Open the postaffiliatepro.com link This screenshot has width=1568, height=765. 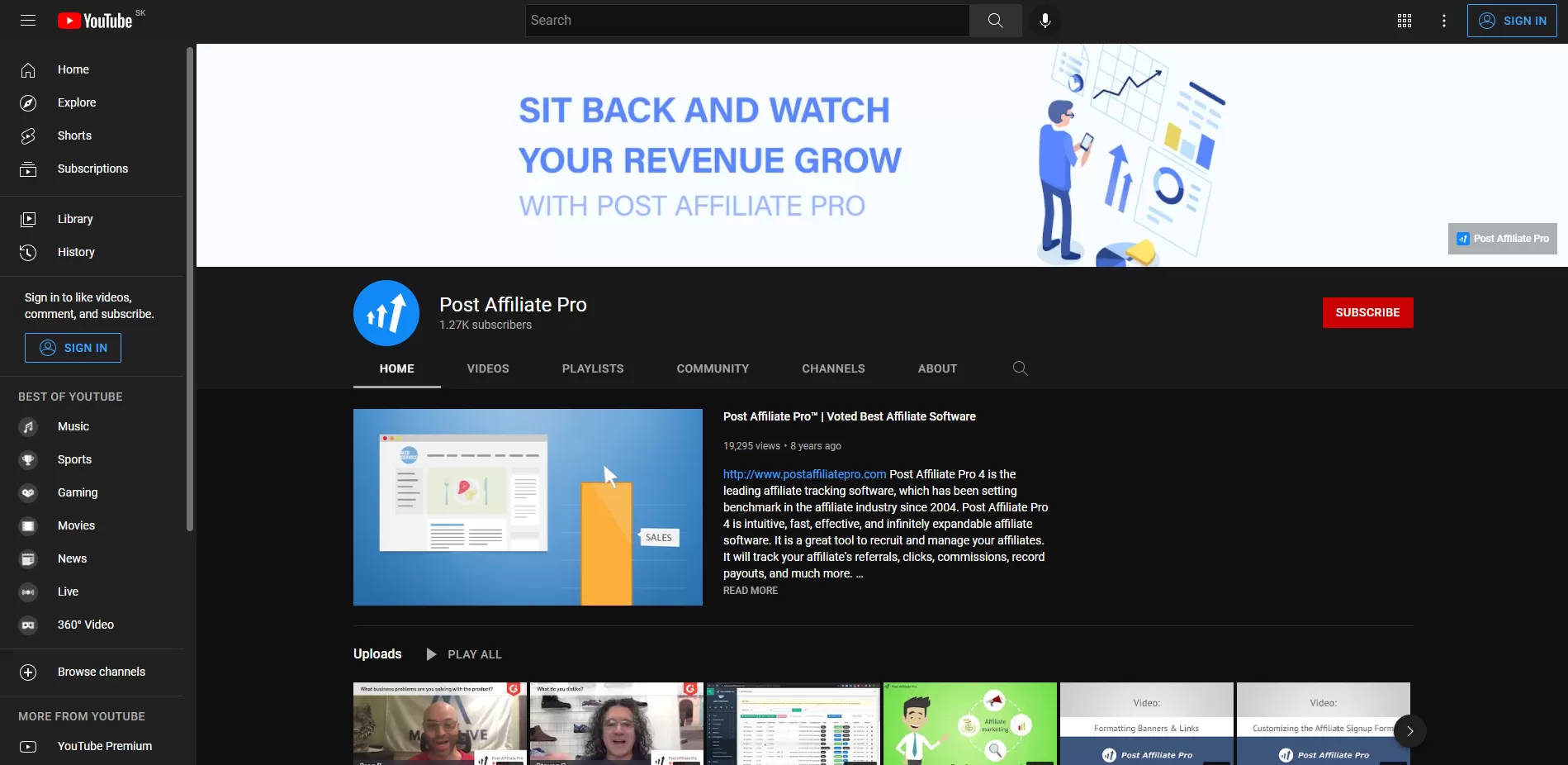(x=803, y=474)
